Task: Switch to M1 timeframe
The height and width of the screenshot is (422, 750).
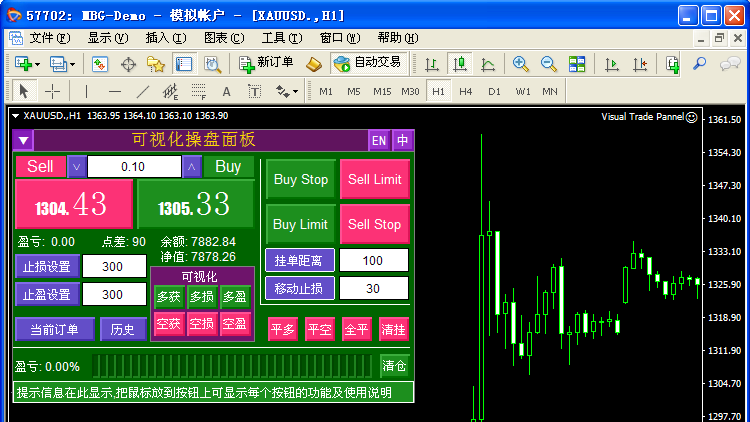Action: click(326, 91)
